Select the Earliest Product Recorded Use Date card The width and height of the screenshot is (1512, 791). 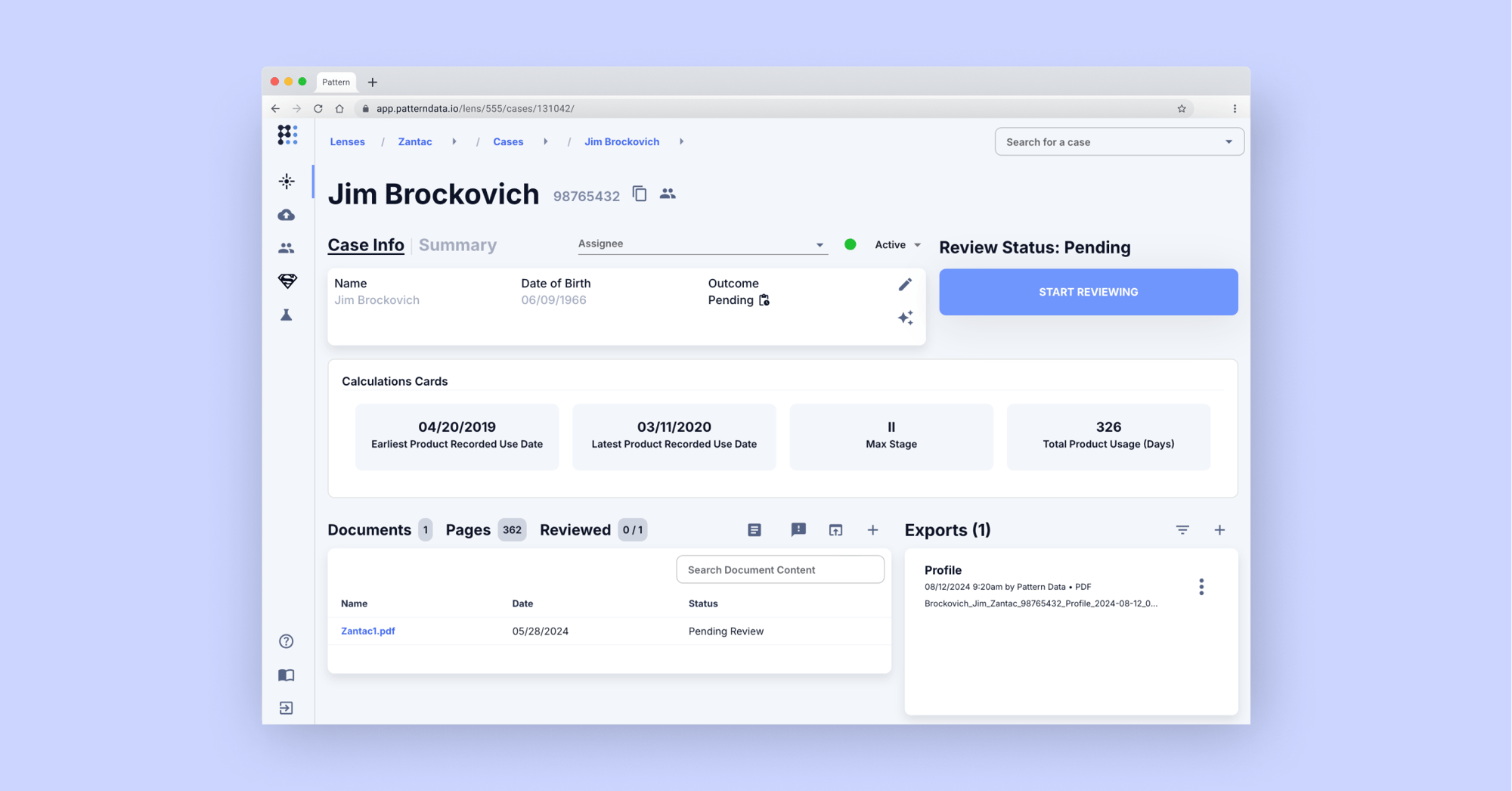click(457, 436)
